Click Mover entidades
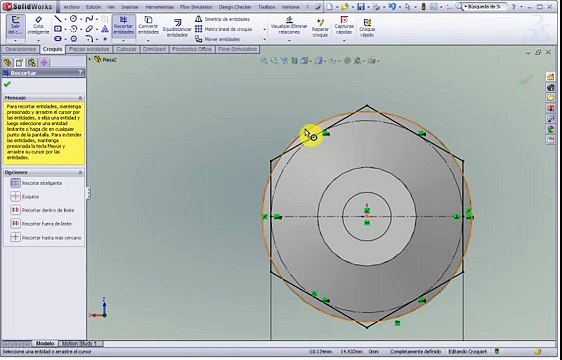 pos(218,39)
